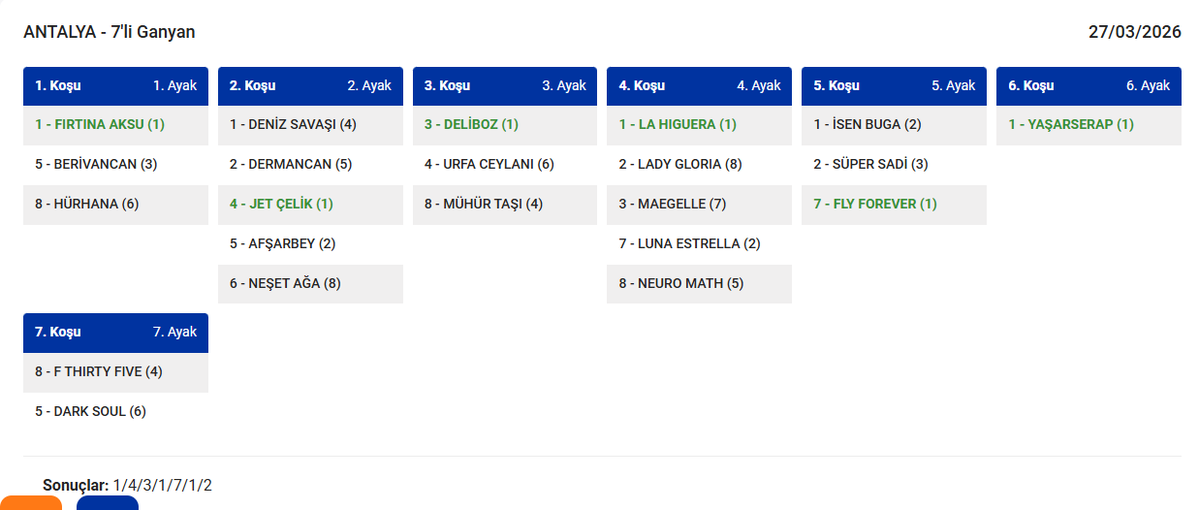Image resolution: width=1199 pixels, height=510 pixels.
Task: Click the 7. Koşu header
Action: 115,332
